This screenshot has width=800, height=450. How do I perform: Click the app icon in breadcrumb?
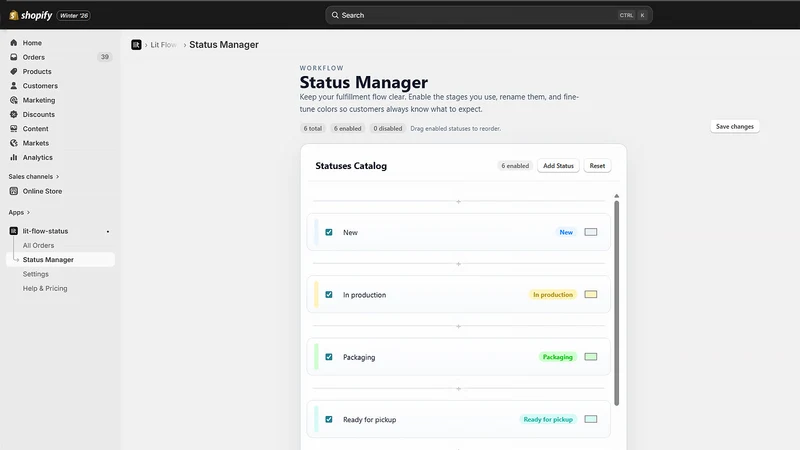[136, 45]
